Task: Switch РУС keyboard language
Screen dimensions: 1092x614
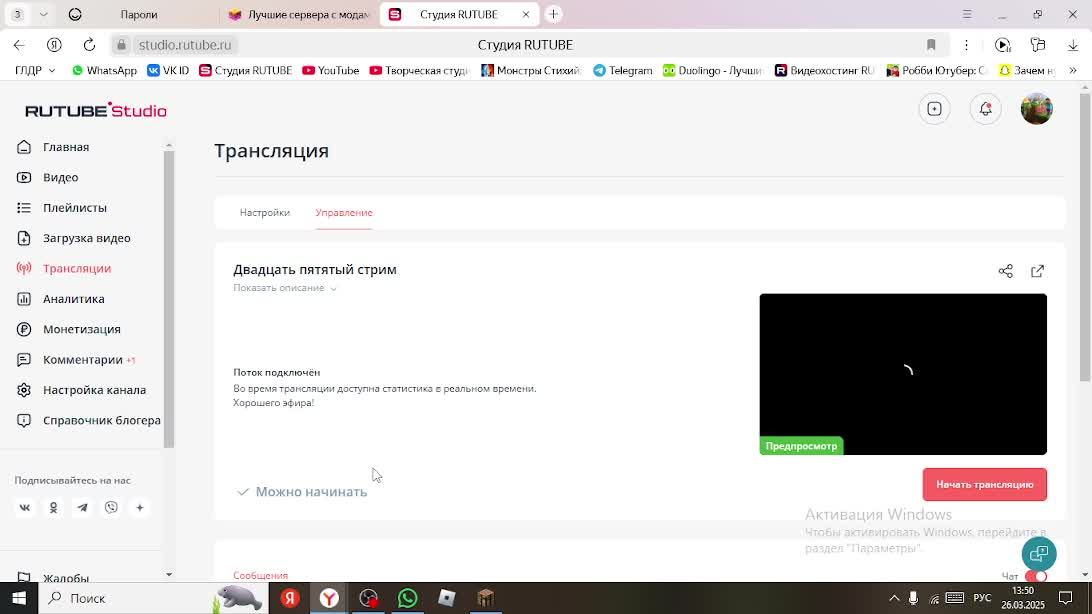Action: coord(982,598)
